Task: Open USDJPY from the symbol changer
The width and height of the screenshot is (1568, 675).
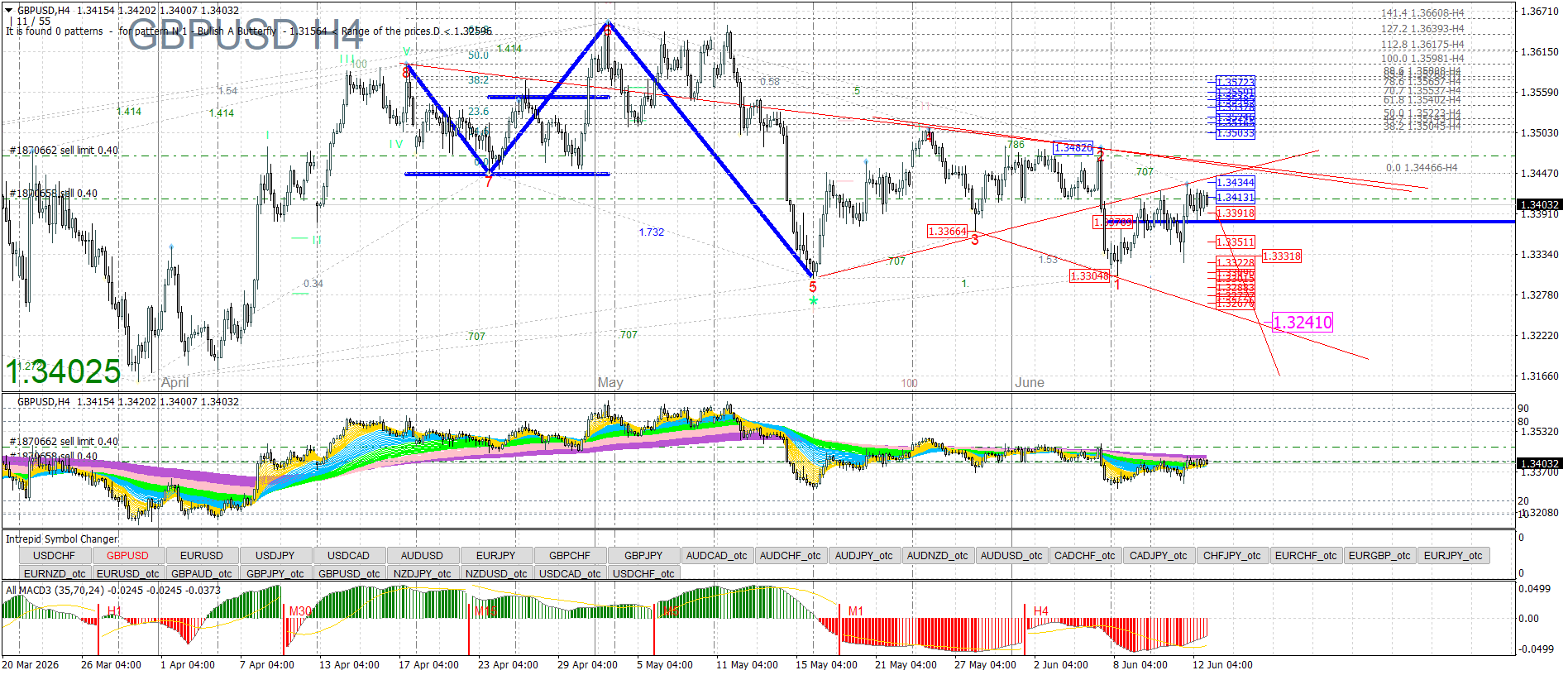Action: point(275,556)
